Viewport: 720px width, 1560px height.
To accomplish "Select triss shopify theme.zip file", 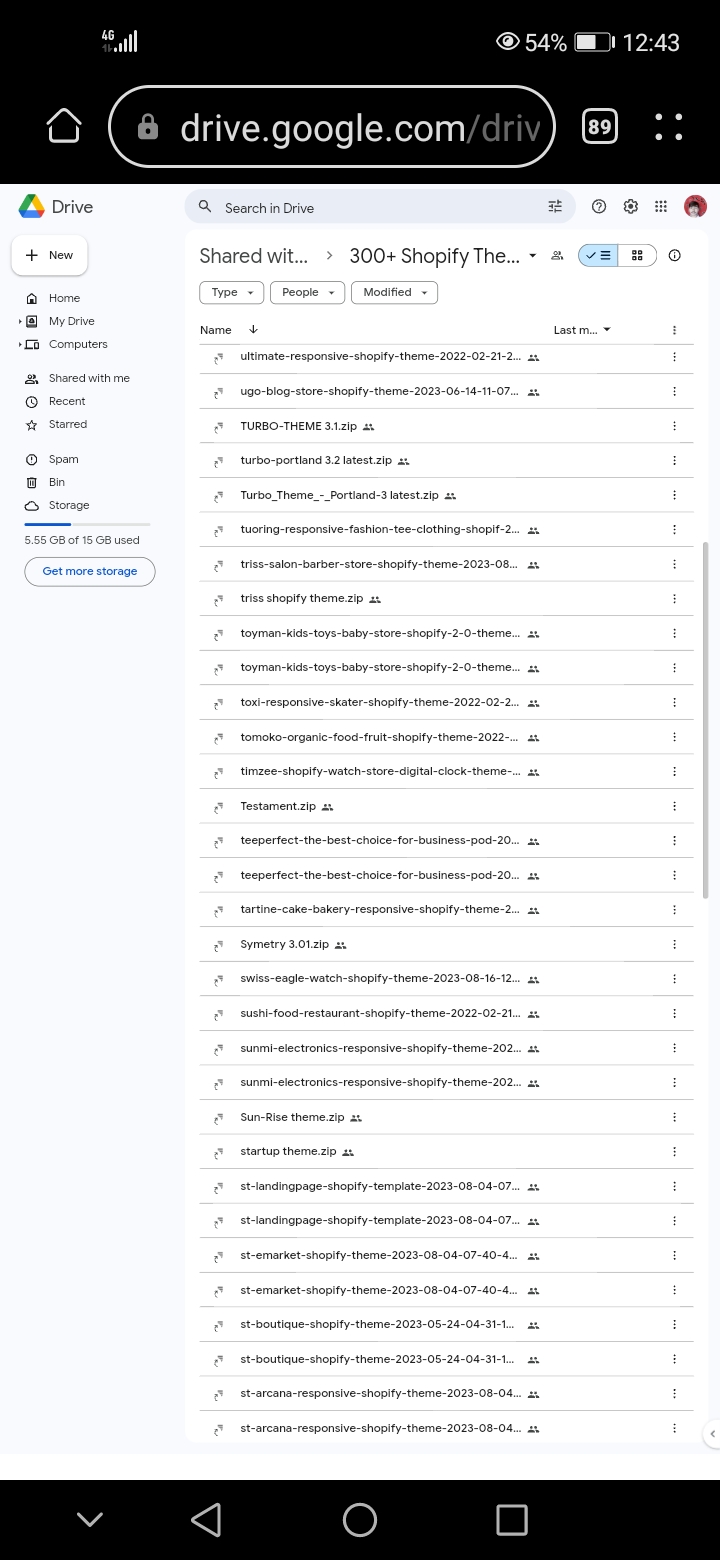I will (x=446, y=599).
